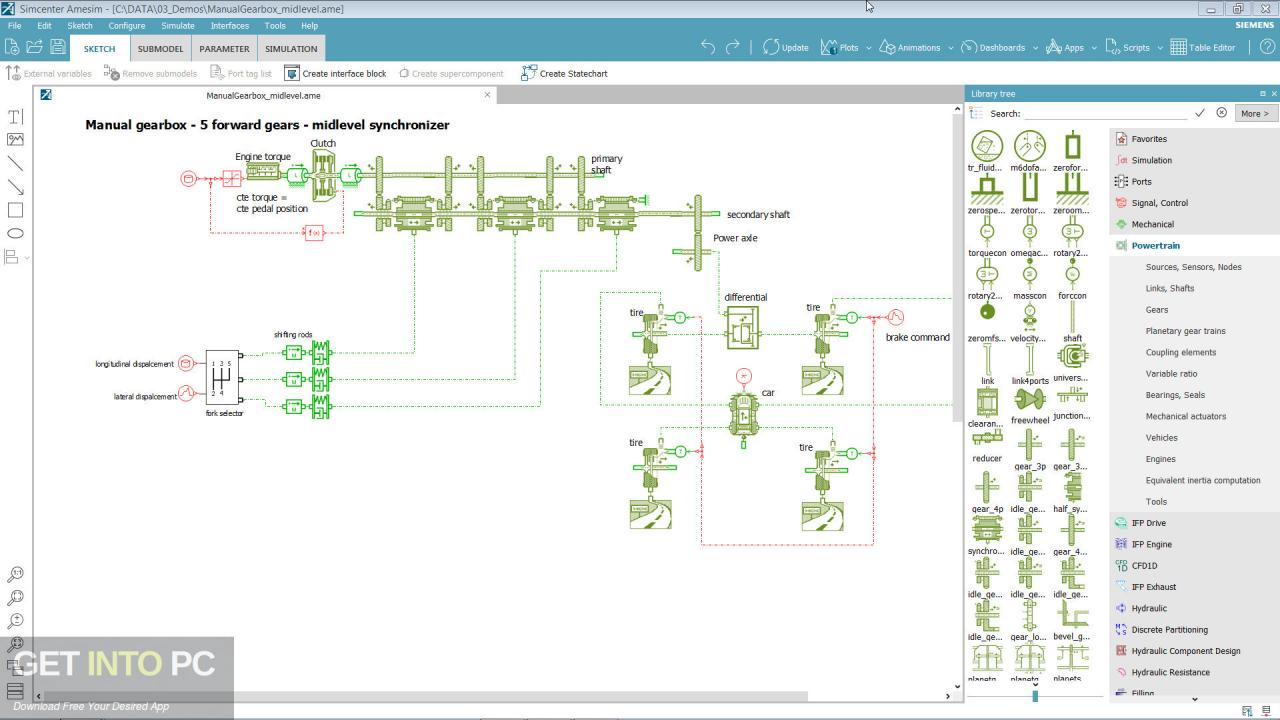Expand the align tool dropdown arrow

pos(26,258)
